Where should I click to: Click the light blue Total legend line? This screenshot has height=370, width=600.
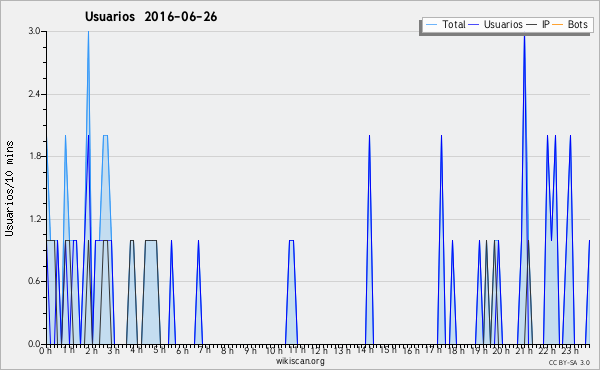point(431,25)
